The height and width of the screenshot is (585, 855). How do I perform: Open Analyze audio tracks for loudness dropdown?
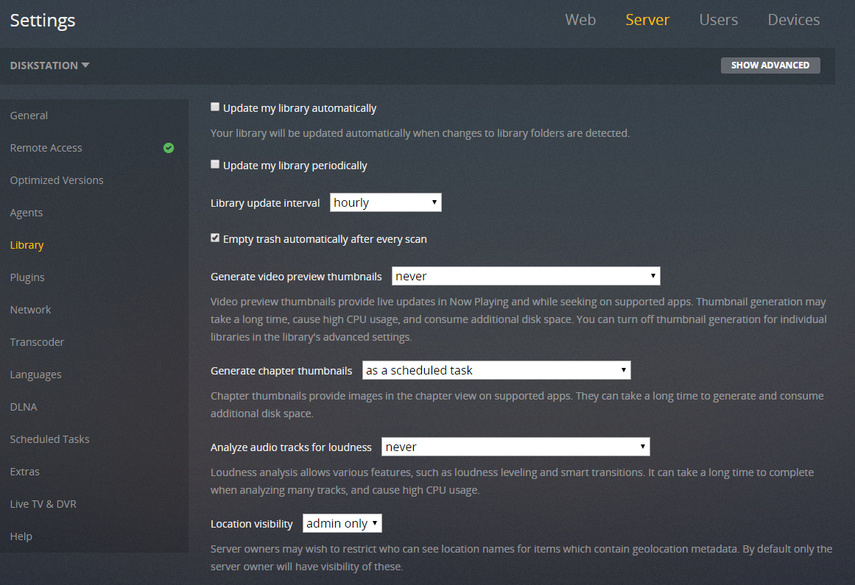(515, 447)
